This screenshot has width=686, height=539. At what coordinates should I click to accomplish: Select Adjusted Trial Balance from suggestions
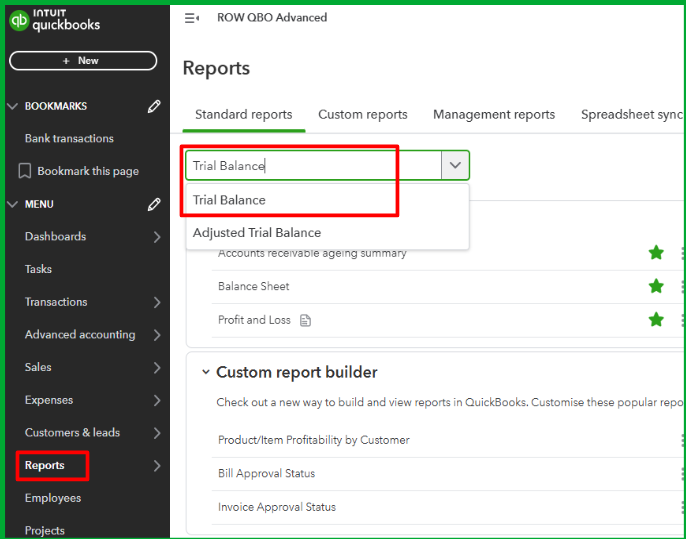coord(257,233)
